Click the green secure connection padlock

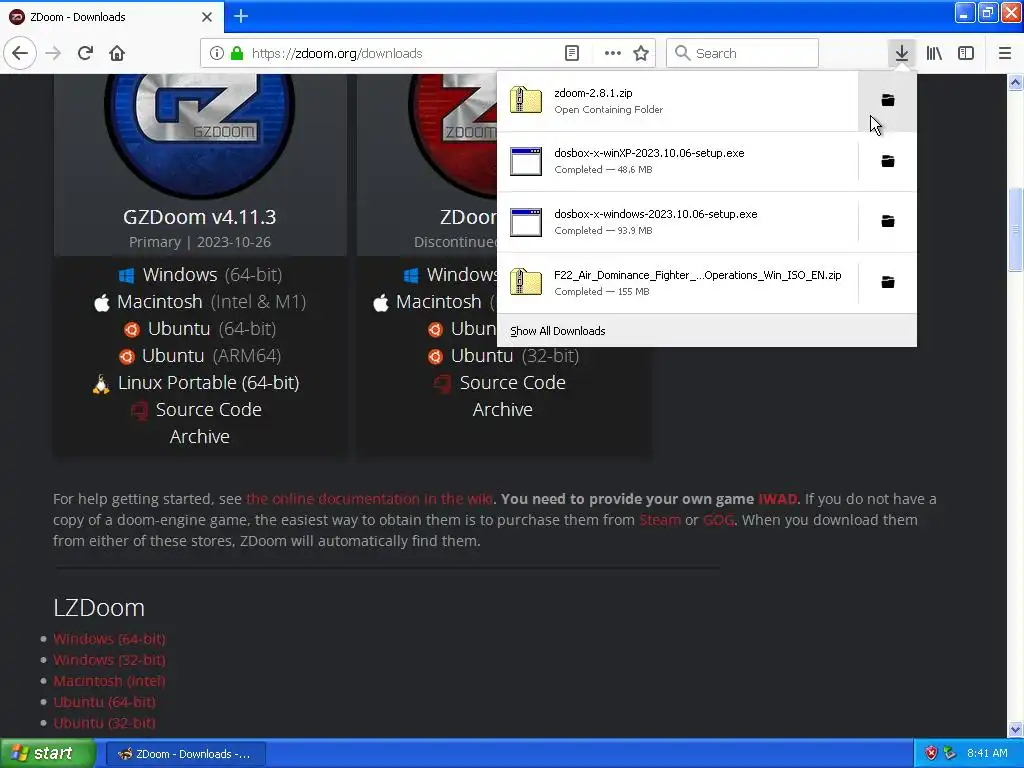pos(237,53)
